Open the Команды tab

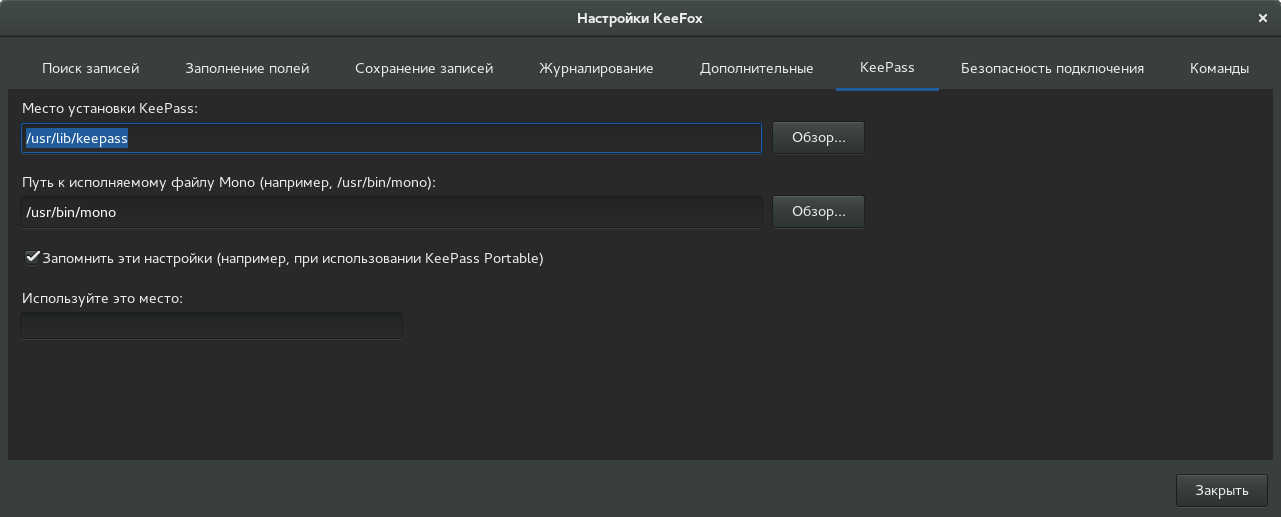click(x=1219, y=68)
